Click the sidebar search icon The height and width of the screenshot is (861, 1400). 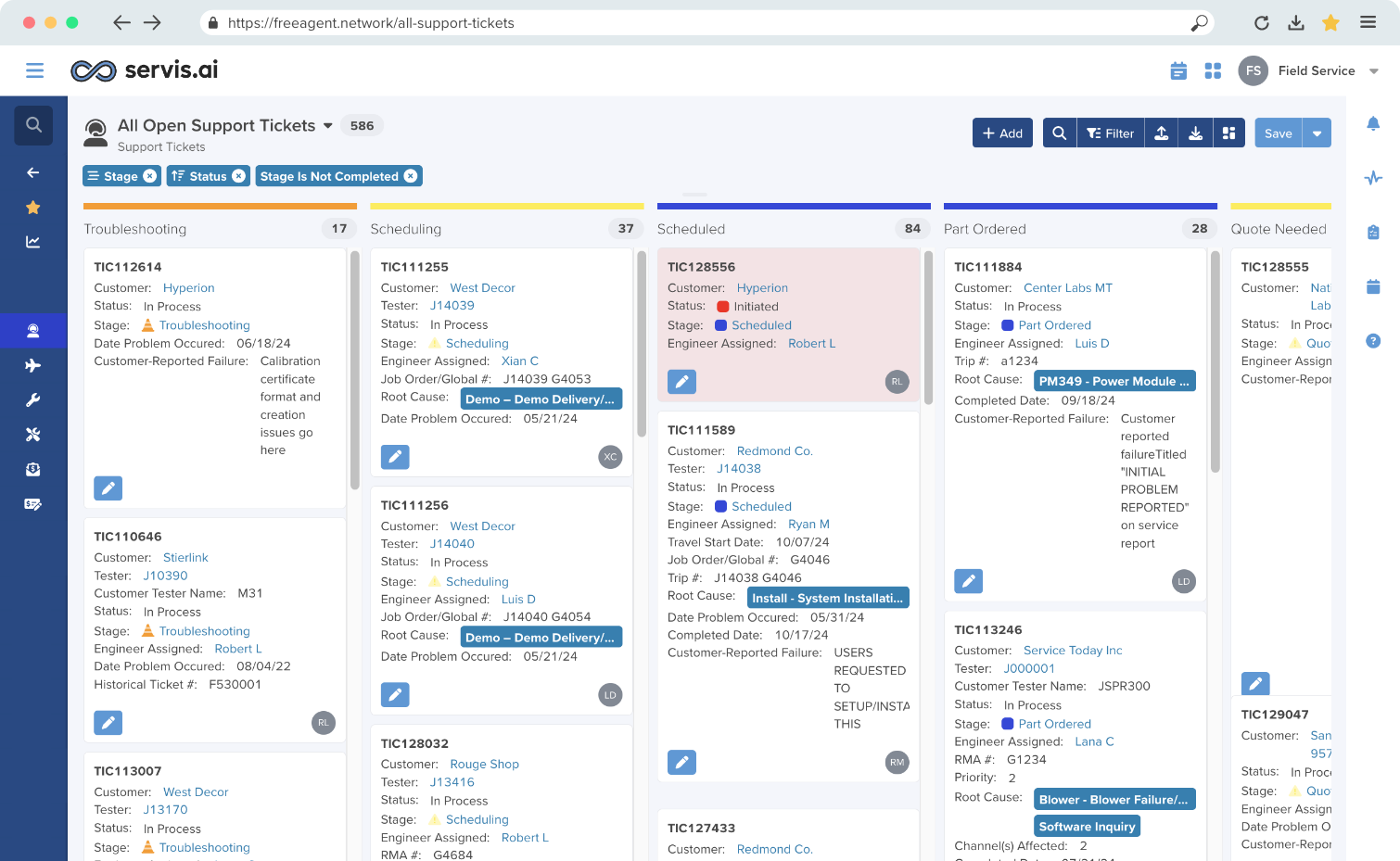pyautogui.click(x=33, y=124)
